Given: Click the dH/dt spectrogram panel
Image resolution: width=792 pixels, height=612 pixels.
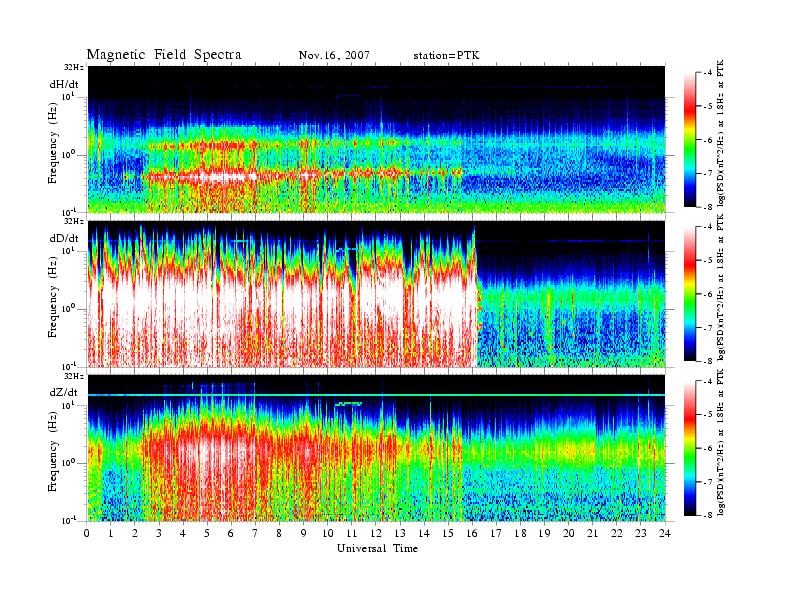Looking at the screenshot, I should (377, 139).
